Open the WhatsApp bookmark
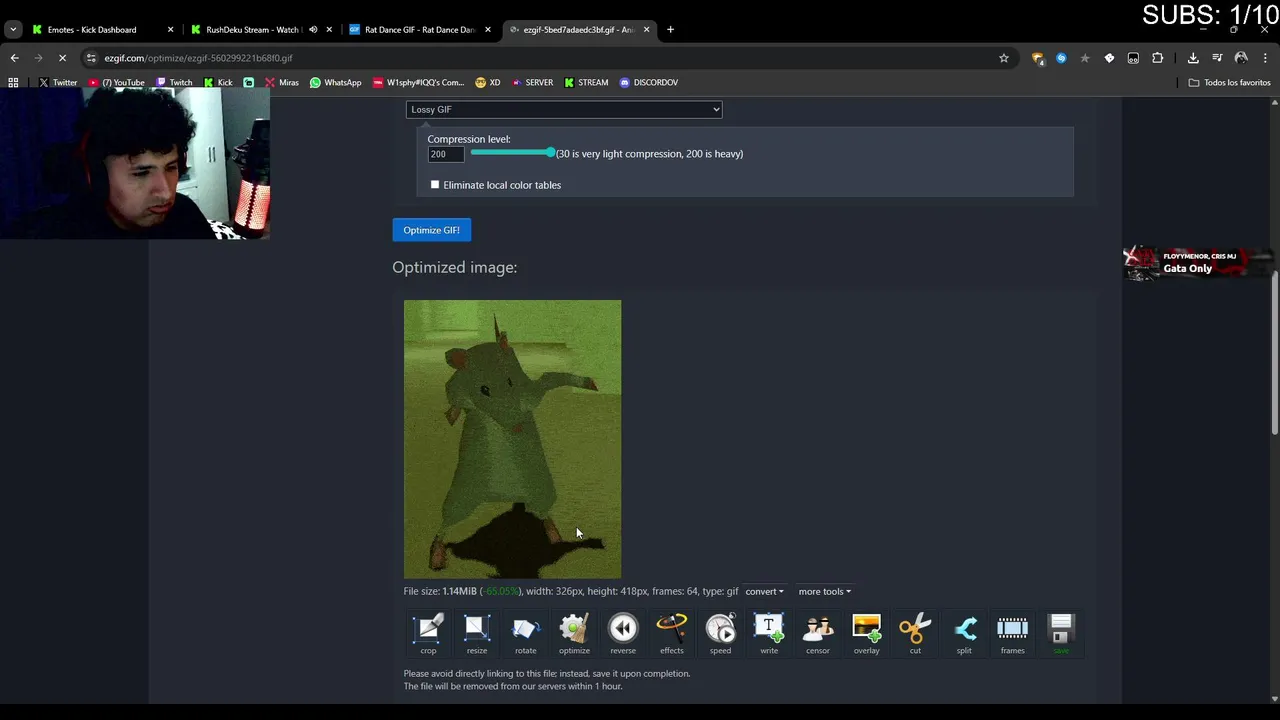This screenshot has height=720, width=1280. [335, 83]
